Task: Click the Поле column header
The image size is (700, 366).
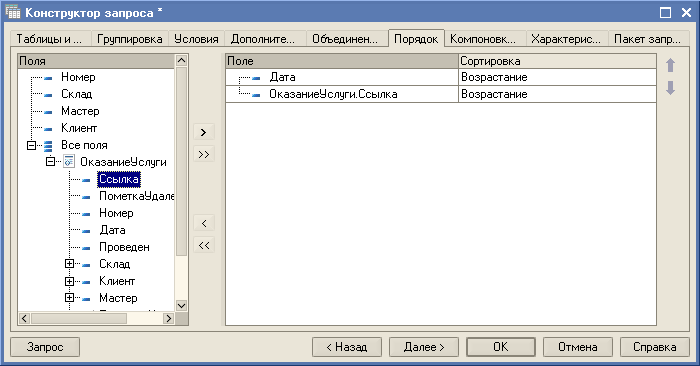Action: (x=342, y=61)
